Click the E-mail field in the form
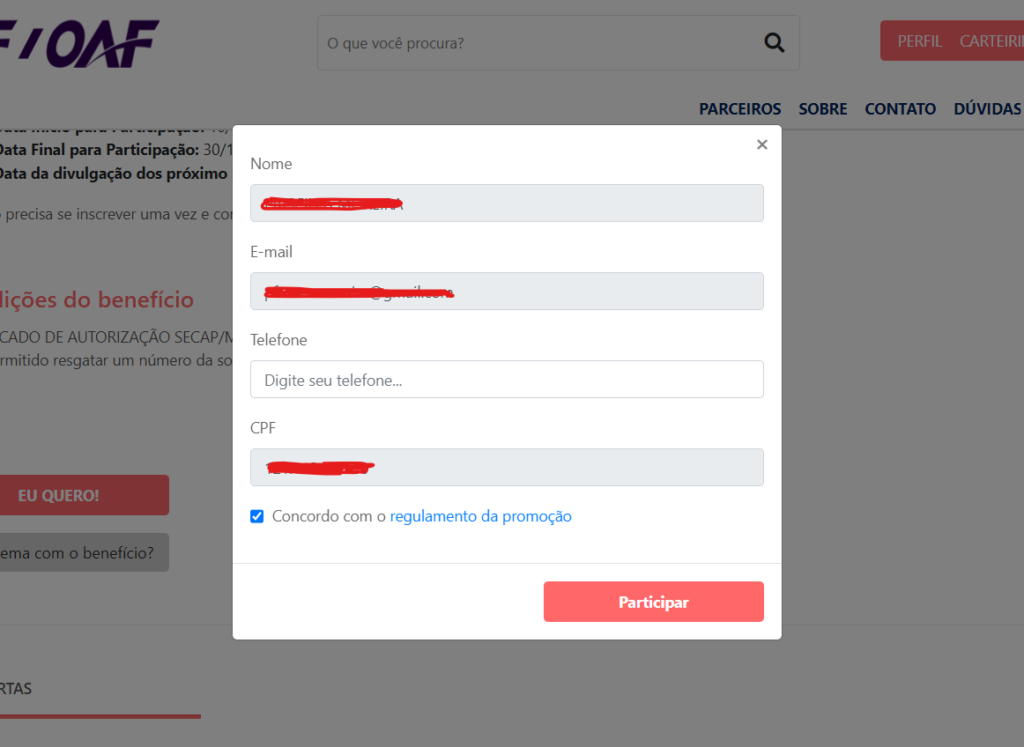The height and width of the screenshot is (747, 1024). (506, 291)
